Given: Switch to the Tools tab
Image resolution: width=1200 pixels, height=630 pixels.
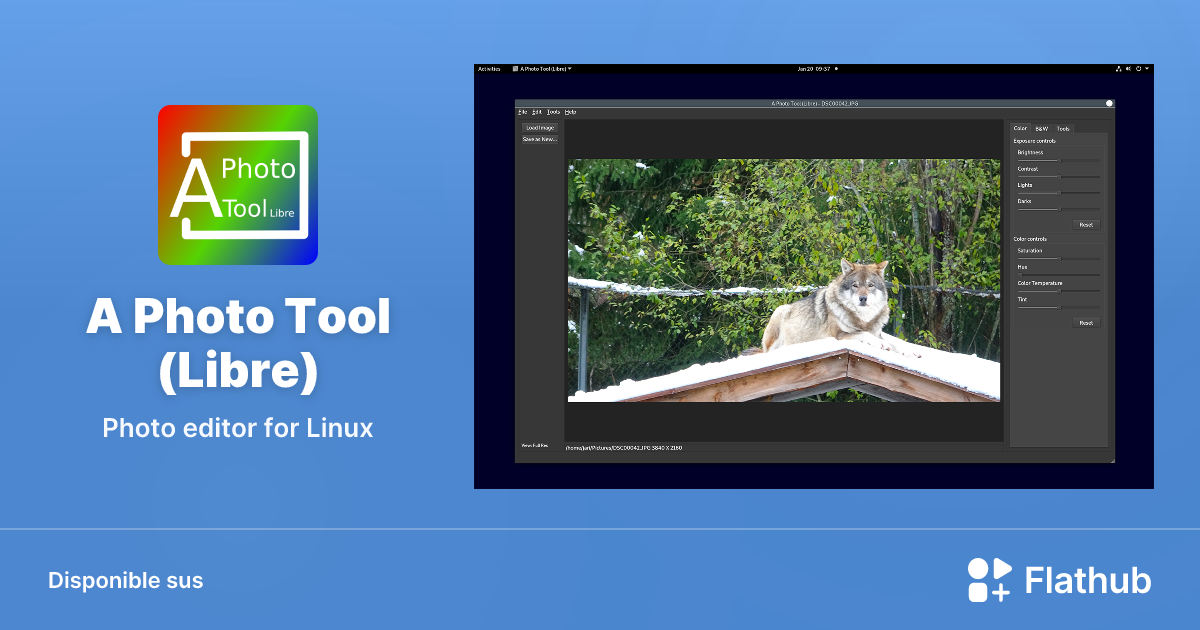Looking at the screenshot, I should (1063, 128).
